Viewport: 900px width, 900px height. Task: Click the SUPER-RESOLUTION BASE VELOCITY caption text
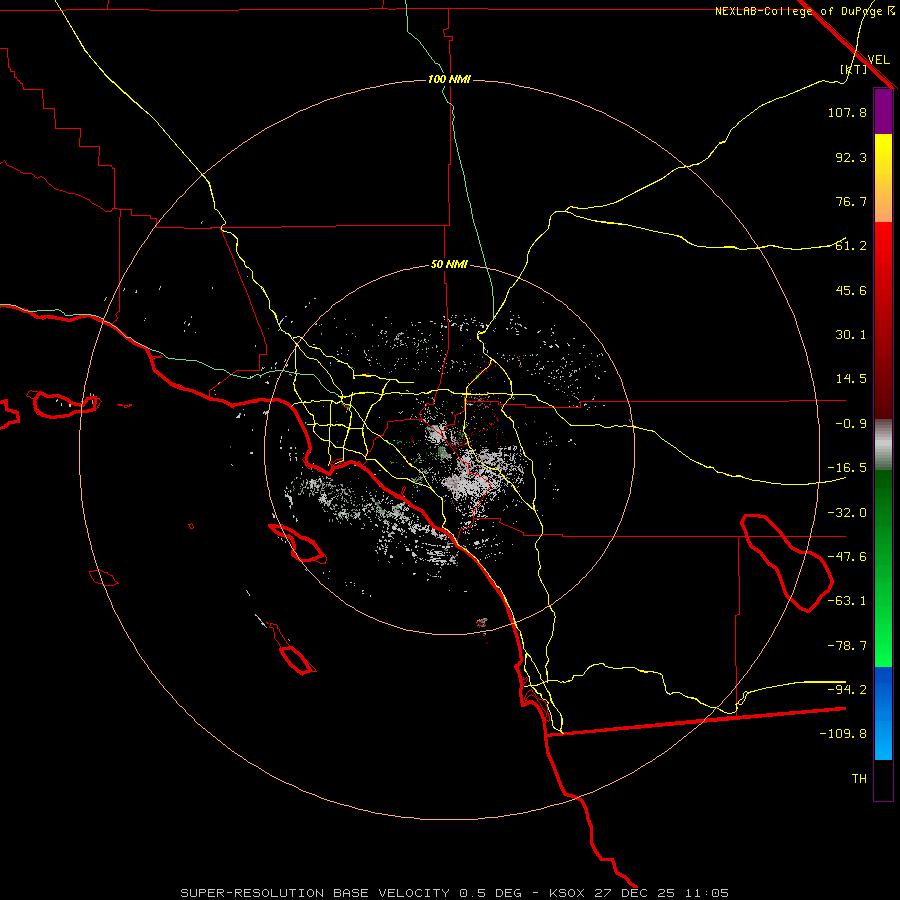[x=315, y=893]
